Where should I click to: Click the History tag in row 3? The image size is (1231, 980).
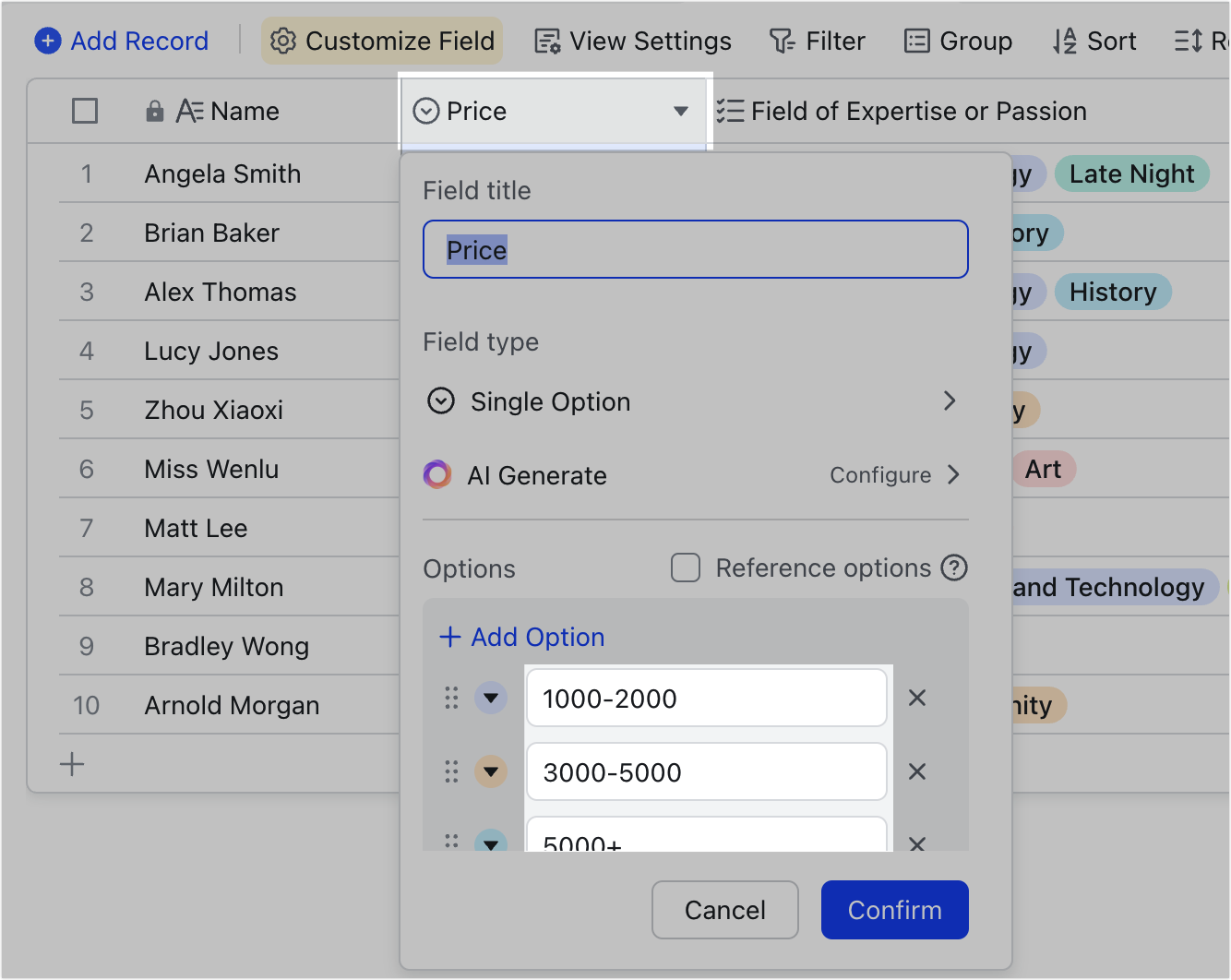(x=1113, y=292)
